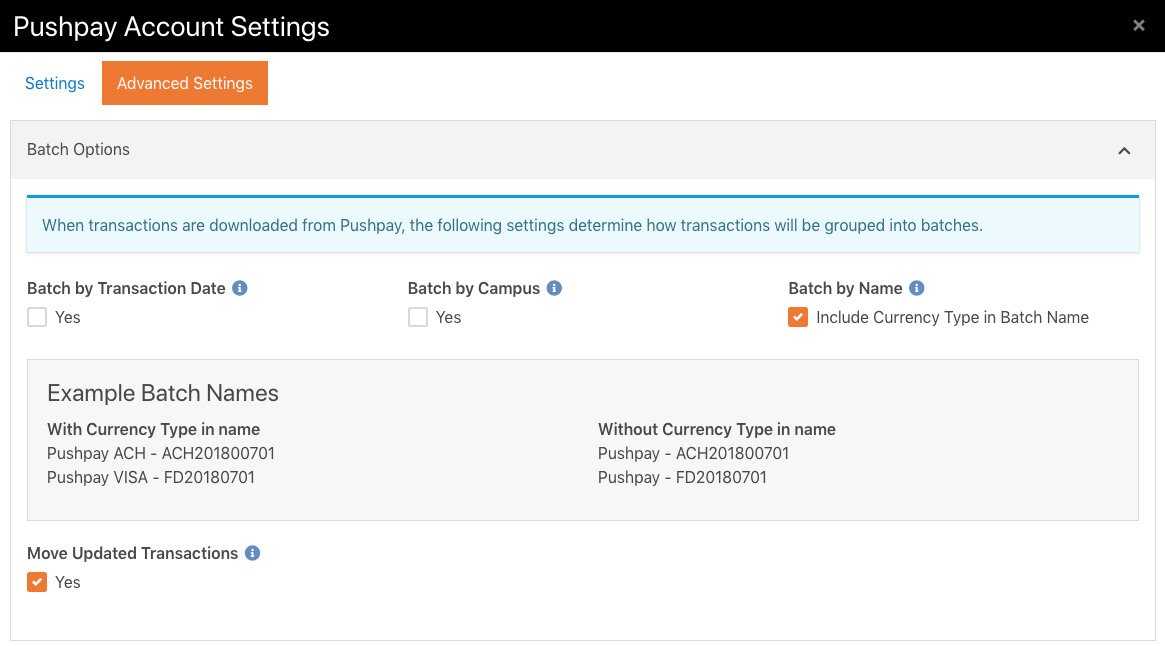Select the blue Settings link
This screenshot has width=1165, height=646.
tap(54, 83)
